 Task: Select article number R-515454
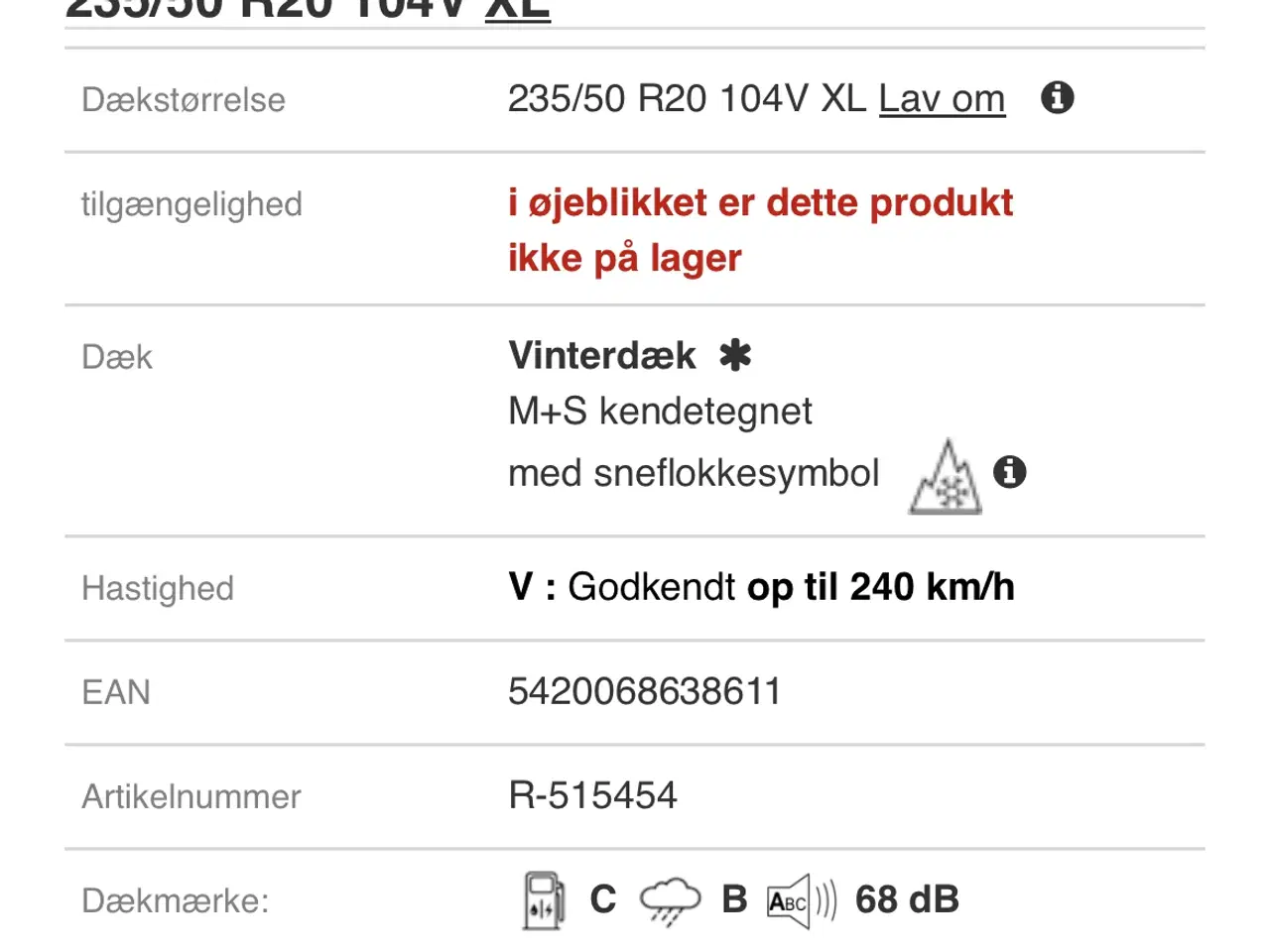point(591,794)
